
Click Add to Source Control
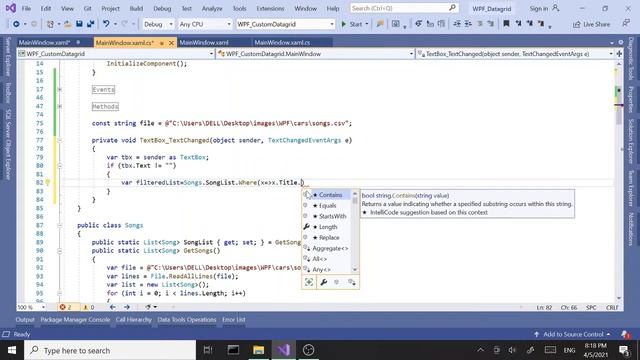[572, 334]
